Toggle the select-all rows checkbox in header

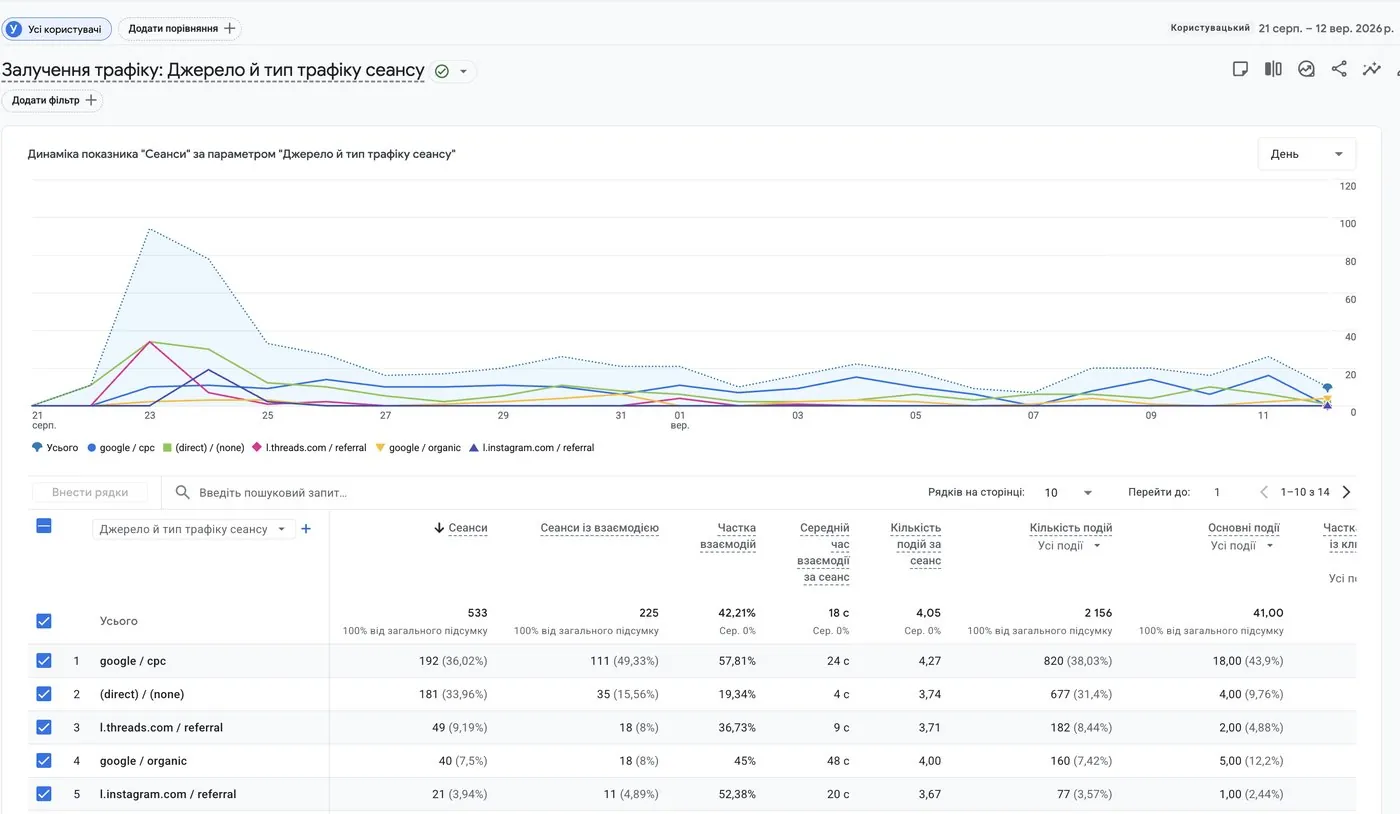(x=44, y=526)
